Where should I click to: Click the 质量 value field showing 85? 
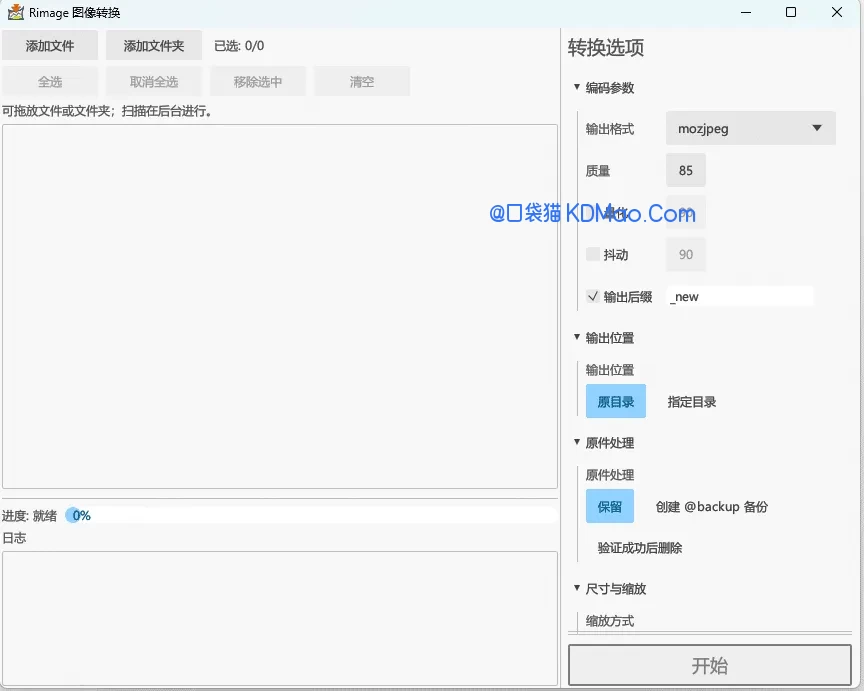coord(685,170)
